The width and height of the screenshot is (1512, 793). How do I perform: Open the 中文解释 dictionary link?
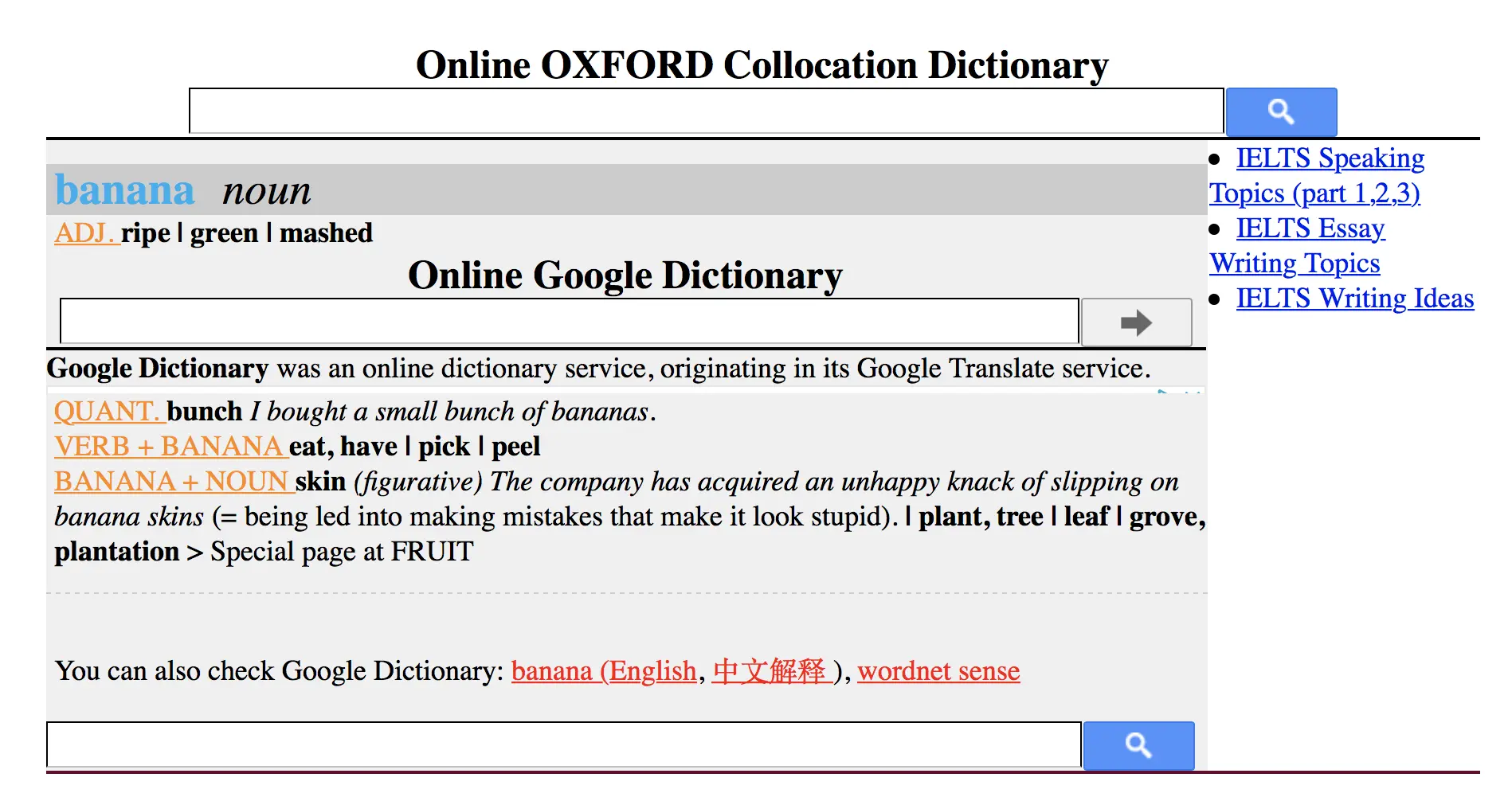tap(772, 670)
